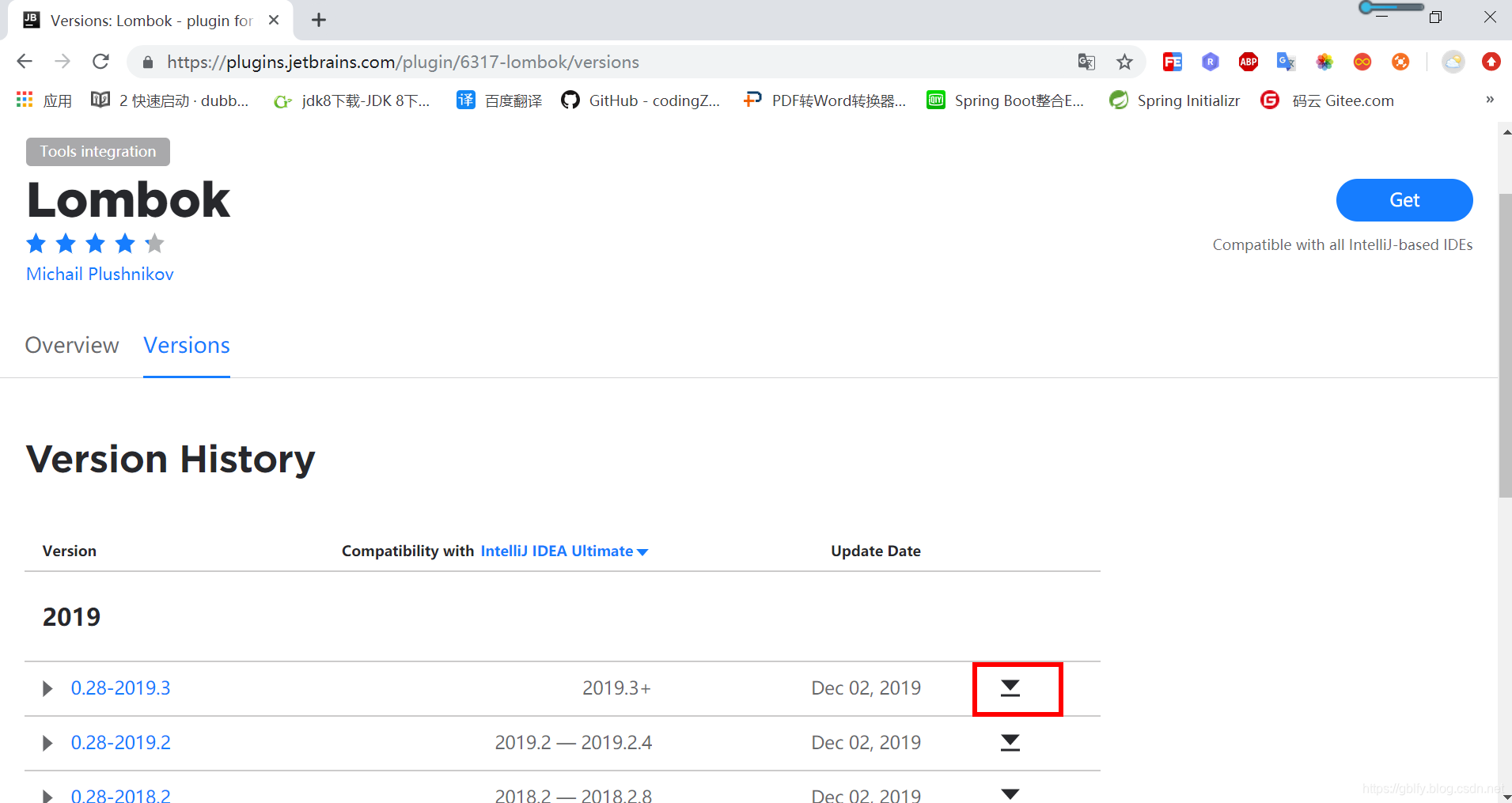1512x803 pixels.
Task: Click the page vertical scrollbar thumb
Action: [x=1505, y=346]
